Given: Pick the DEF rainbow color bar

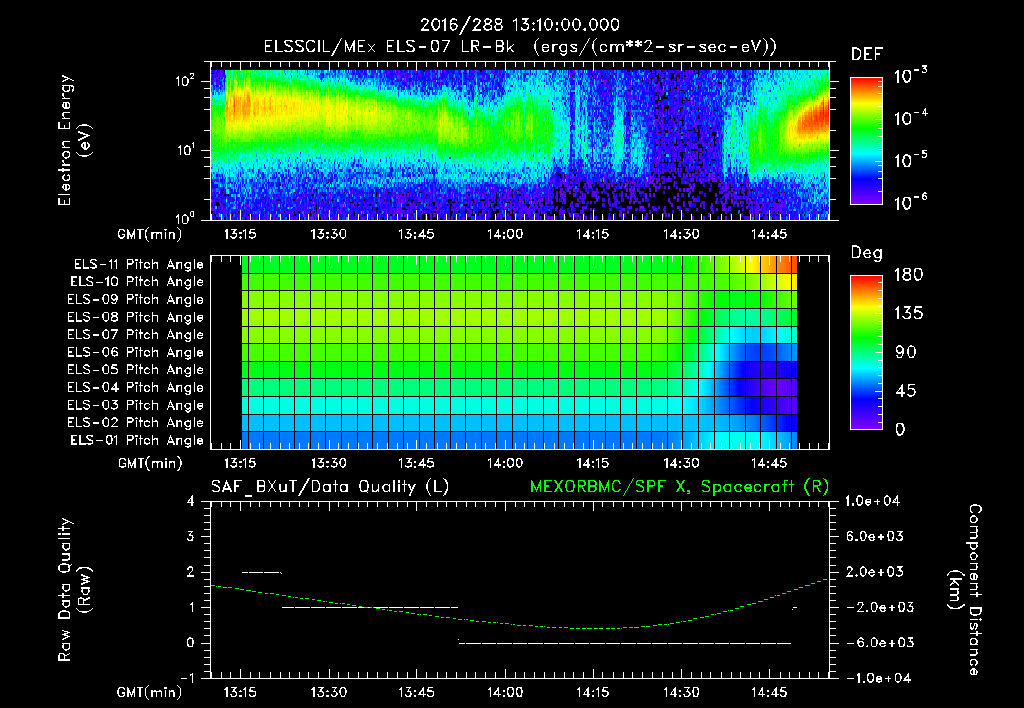Looking at the screenshot, I should click(x=866, y=140).
